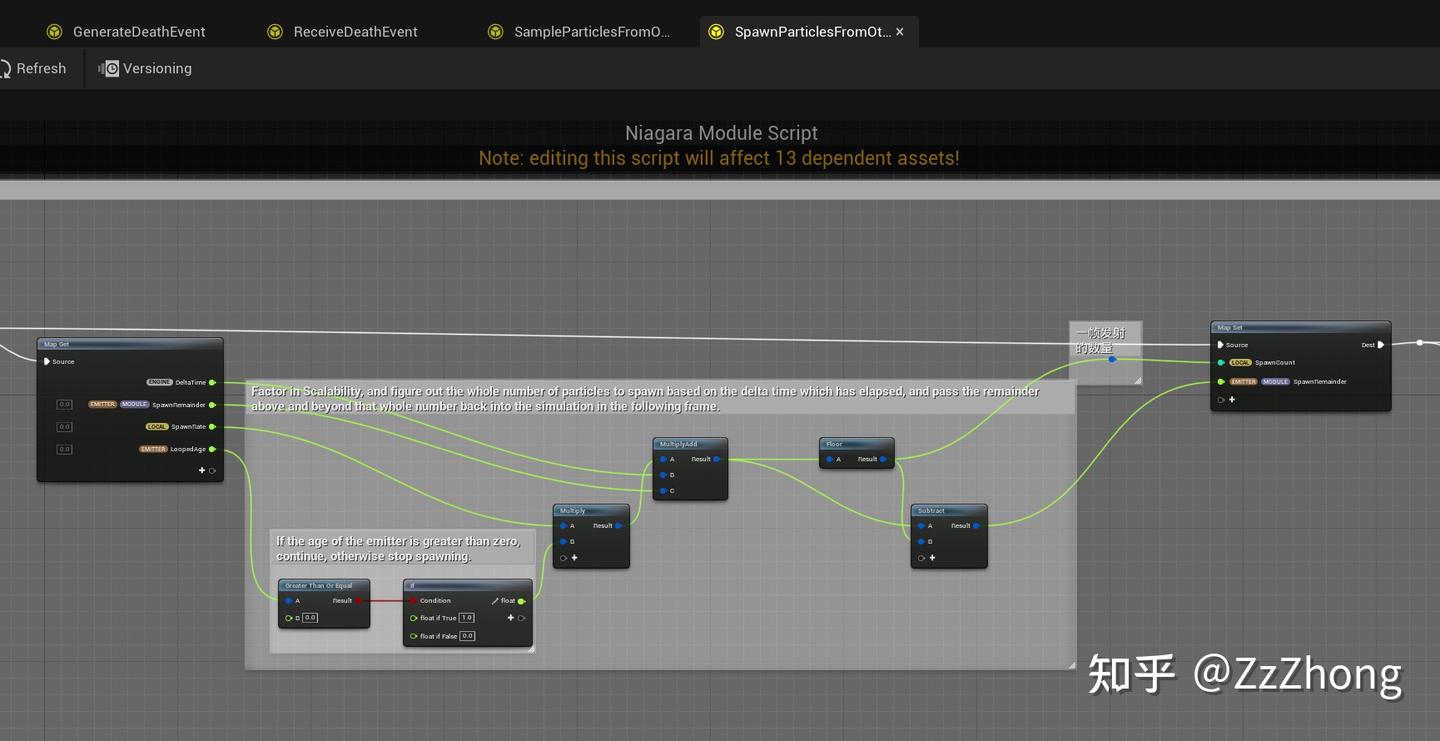Click the Subtract node title

[931, 511]
